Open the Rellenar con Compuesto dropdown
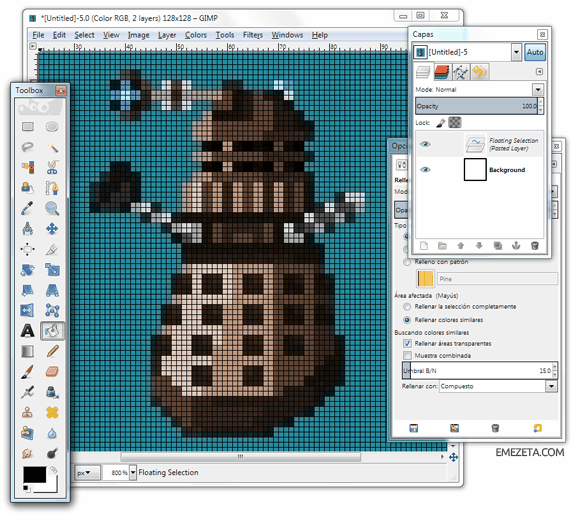 tap(551, 386)
